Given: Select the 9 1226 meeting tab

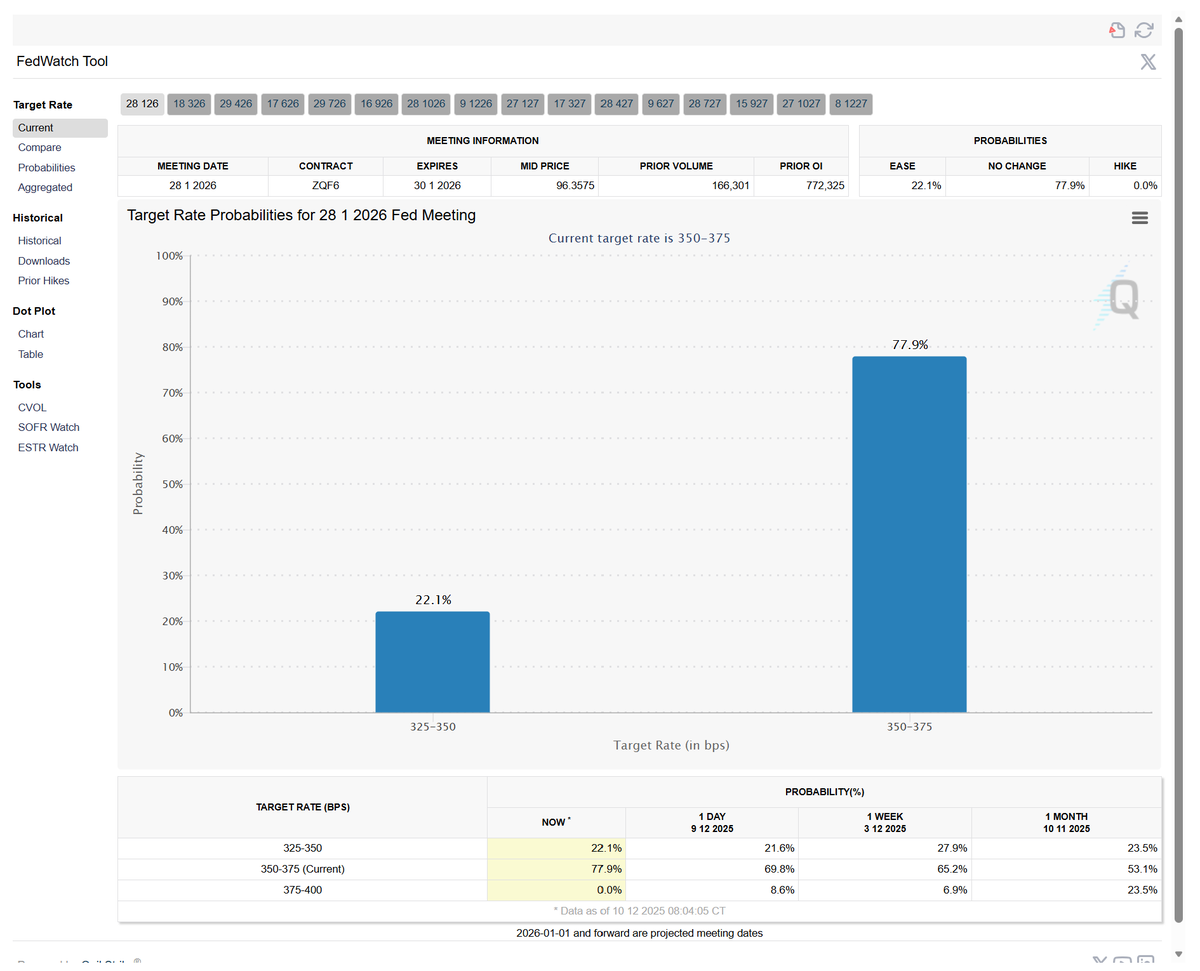Looking at the screenshot, I should point(476,104).
